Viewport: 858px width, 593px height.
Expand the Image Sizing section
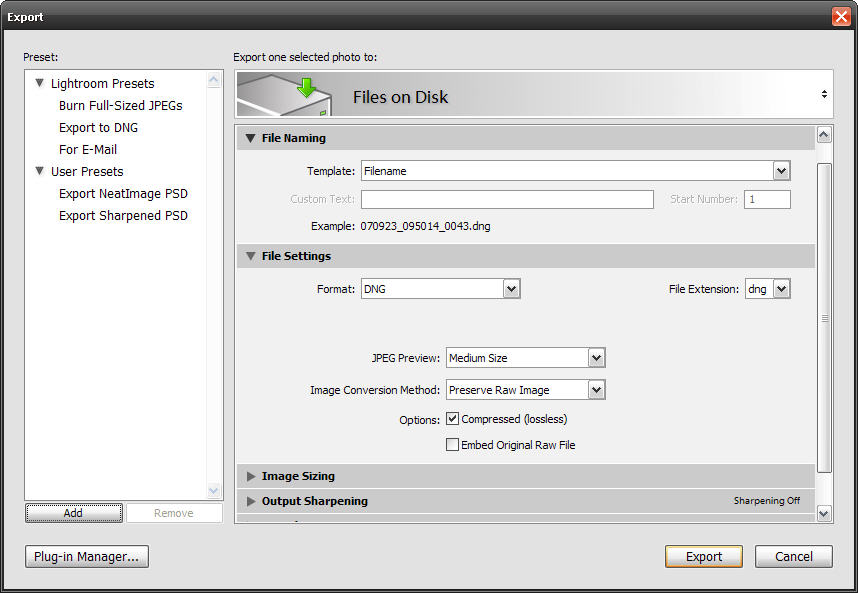251,476
